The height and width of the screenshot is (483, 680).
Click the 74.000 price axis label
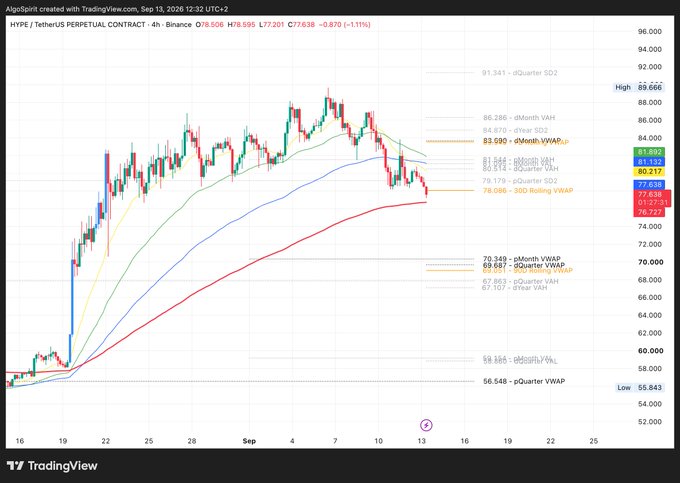pyautogui.click(x=650, y=226)
